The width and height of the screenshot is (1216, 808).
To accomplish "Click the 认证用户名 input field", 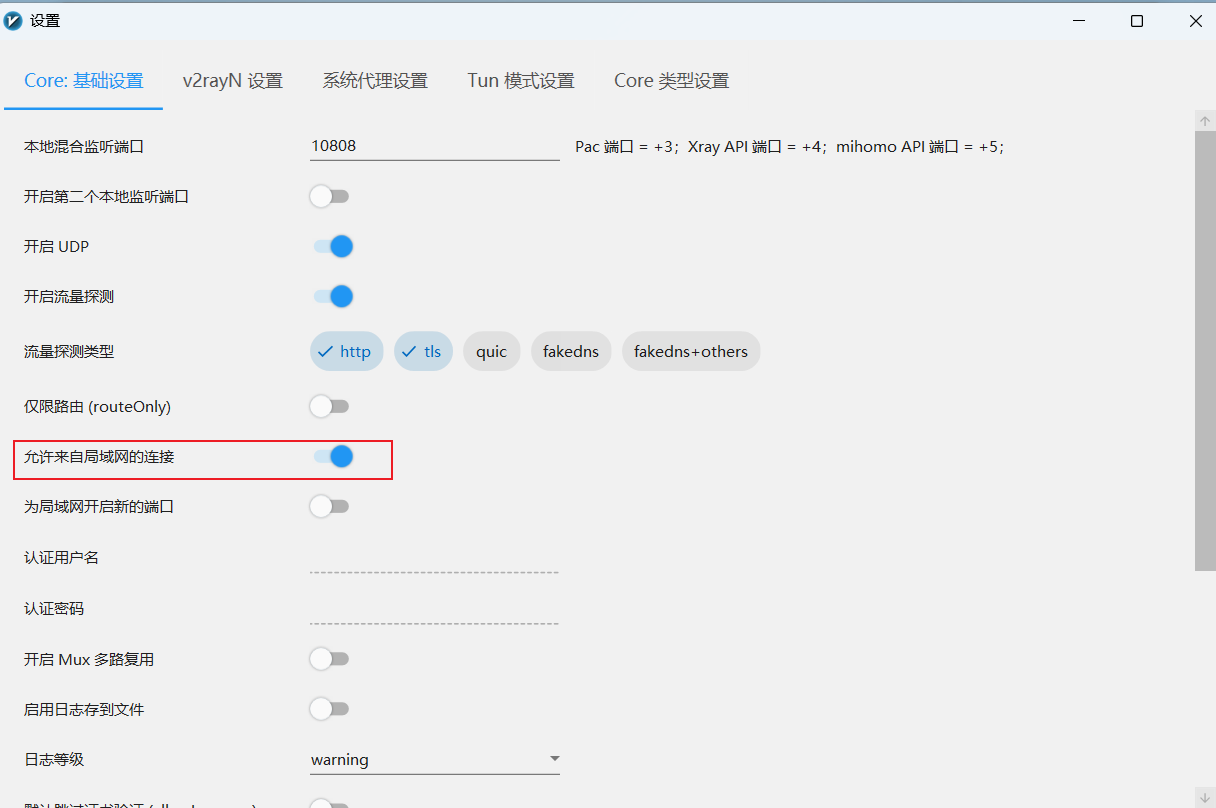I will click(x=434, y=558).
